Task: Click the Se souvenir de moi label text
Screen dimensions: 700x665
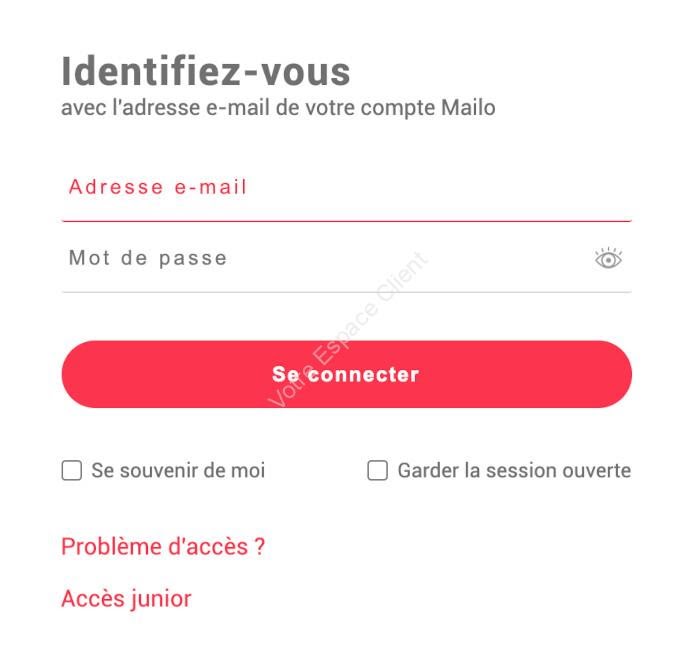Action: click(x=178, y=470)
